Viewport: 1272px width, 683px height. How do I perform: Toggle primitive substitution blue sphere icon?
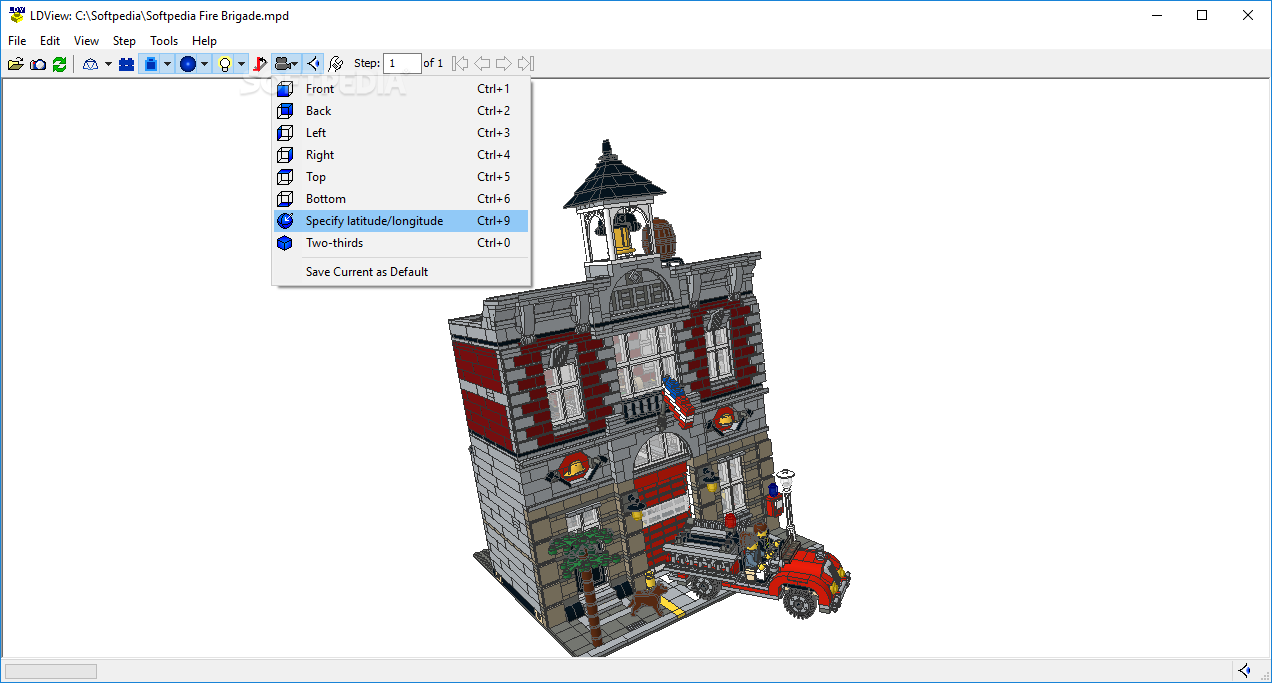click(187, 64)
